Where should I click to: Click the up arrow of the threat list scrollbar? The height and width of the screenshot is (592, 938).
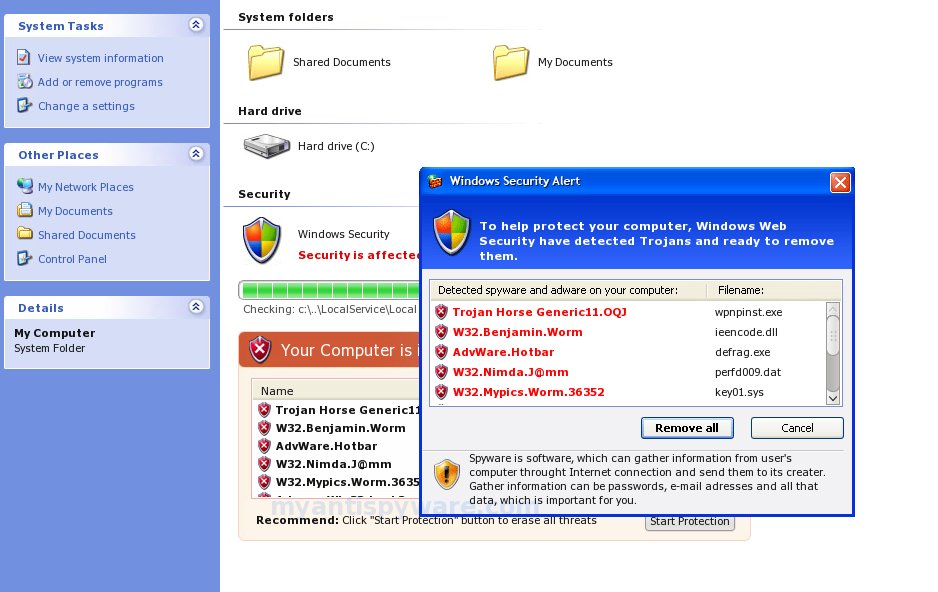pos(833,309)
